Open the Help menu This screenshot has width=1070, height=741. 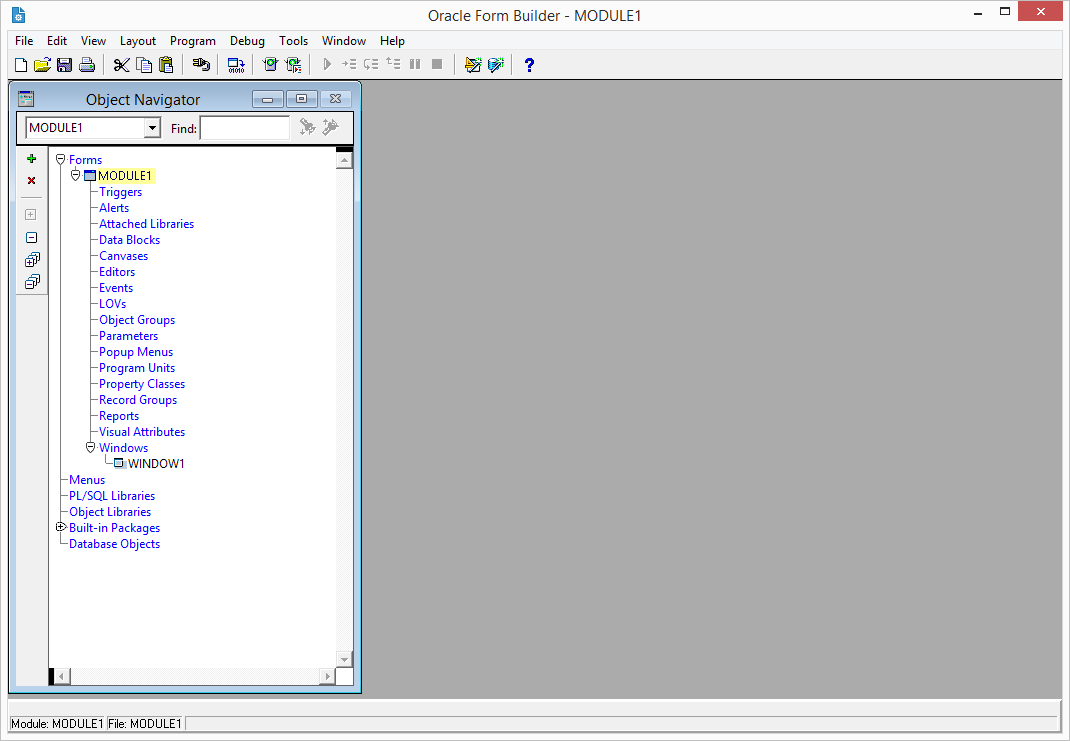click(392, 41)
